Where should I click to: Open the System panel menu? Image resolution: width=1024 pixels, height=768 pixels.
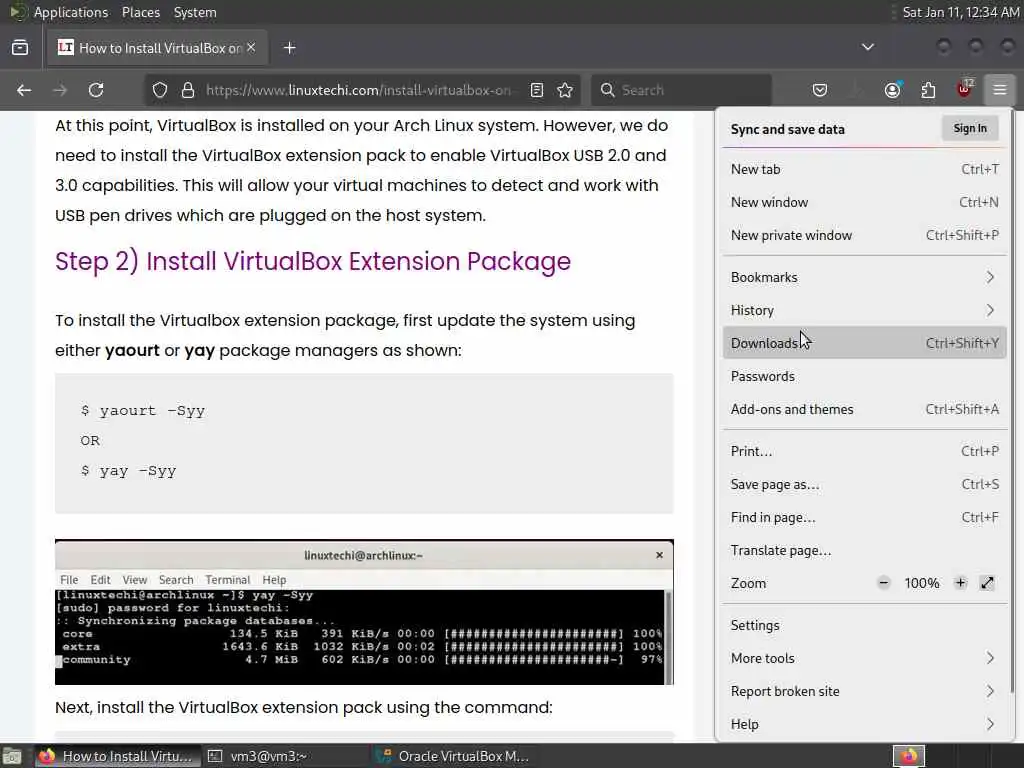coord(195,12)
